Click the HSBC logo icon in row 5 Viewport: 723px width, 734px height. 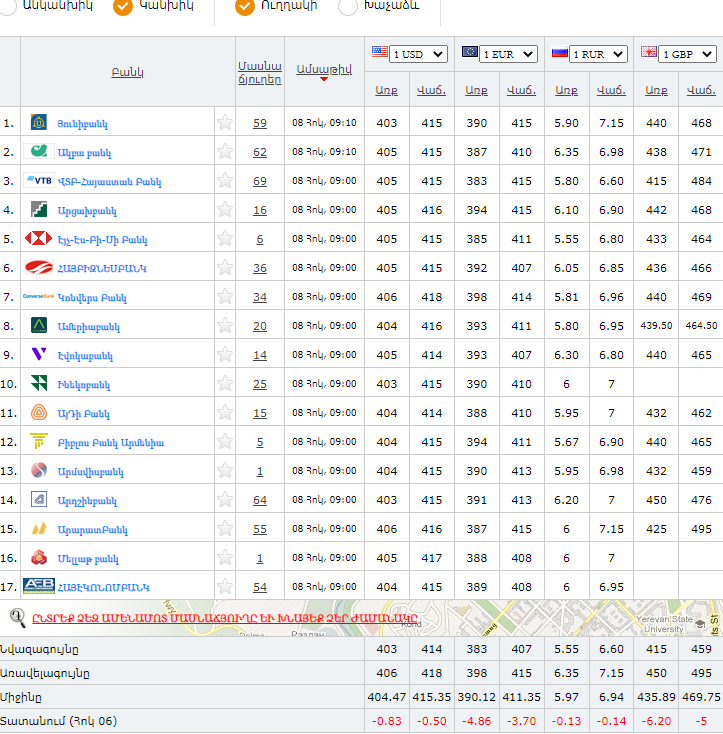(38, 238)
